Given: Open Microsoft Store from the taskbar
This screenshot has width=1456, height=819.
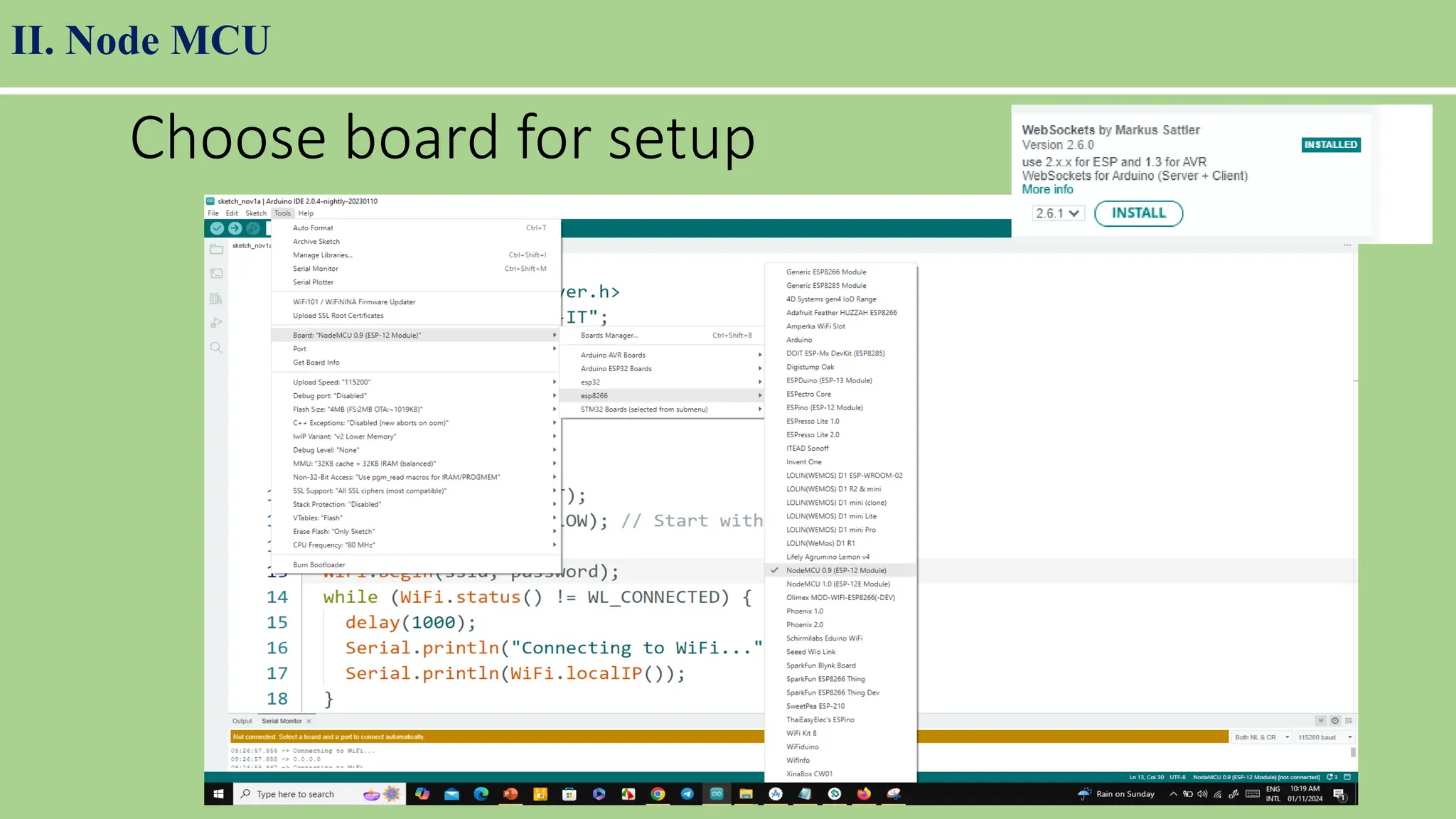Looking at the screenshot, I should (569, 794).
